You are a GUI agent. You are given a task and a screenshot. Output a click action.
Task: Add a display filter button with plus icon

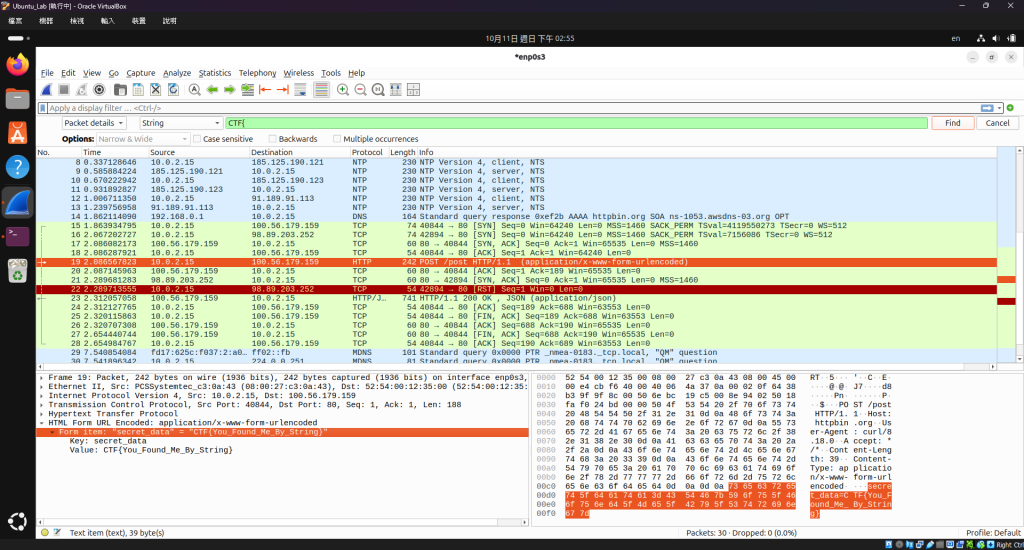(x=1010, y=108)
